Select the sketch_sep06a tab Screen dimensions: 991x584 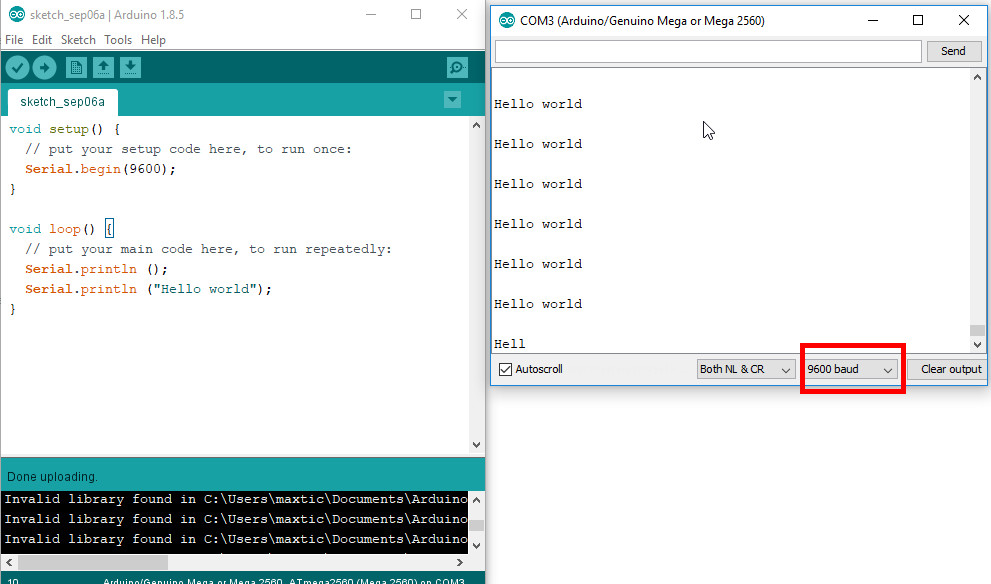click(x=63, y=102)
